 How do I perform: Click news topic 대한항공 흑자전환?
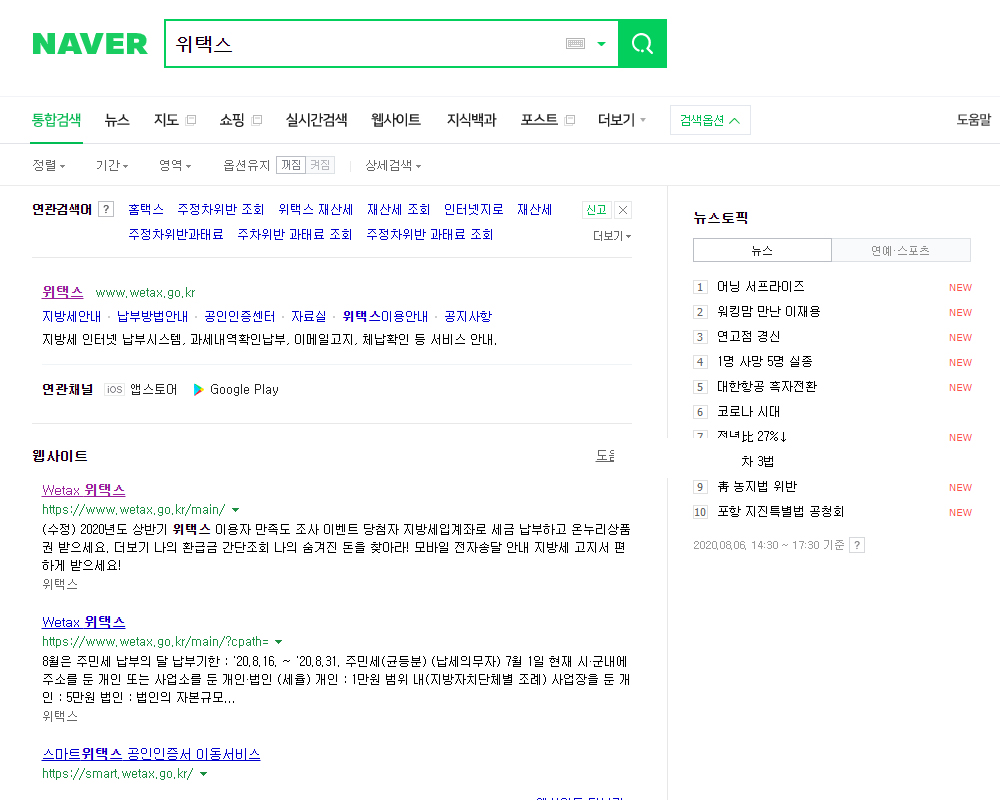pos(767,386)
